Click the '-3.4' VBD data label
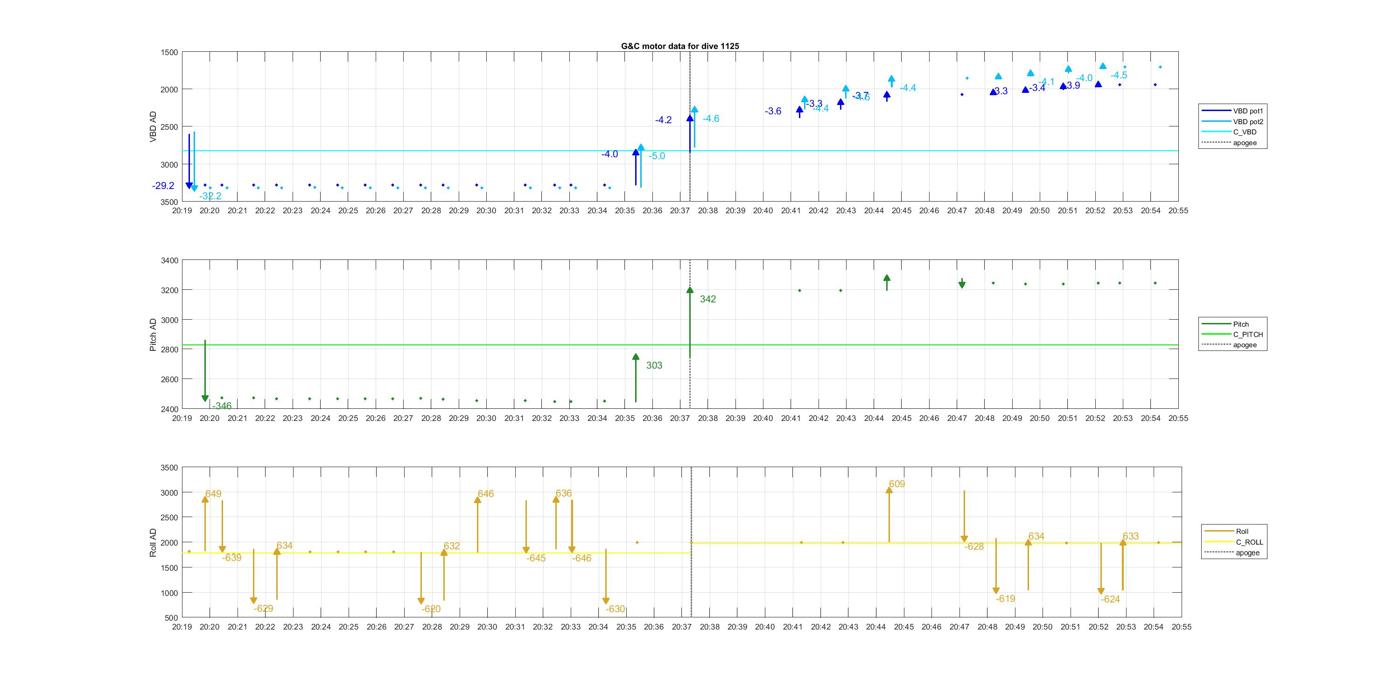Screen dimensions: 1400x693 coord(1037,88)
